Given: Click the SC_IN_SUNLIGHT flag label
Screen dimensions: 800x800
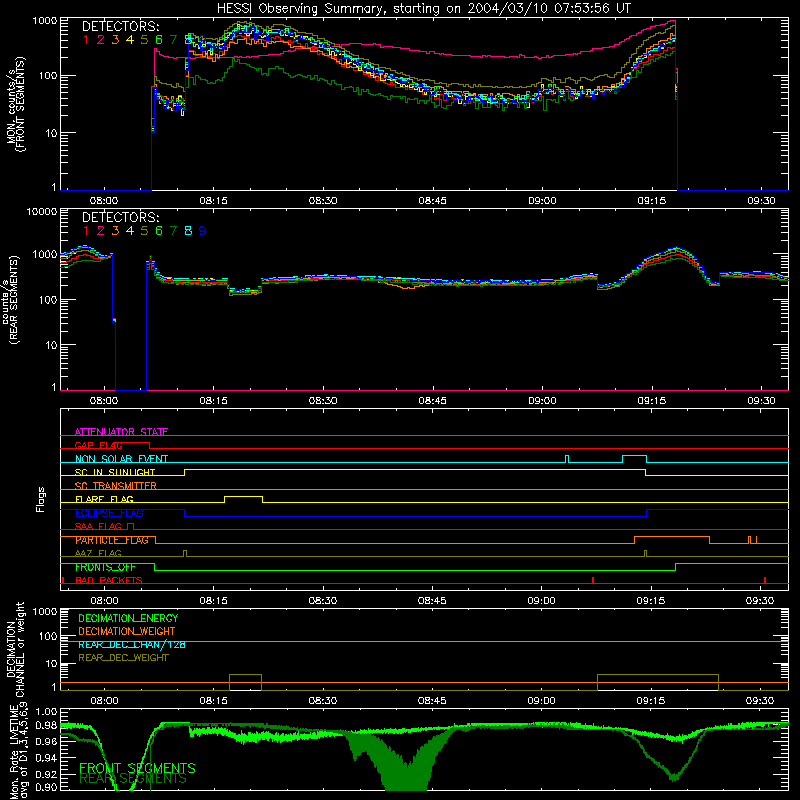Looking at the screenshot, I should [115, 472].
